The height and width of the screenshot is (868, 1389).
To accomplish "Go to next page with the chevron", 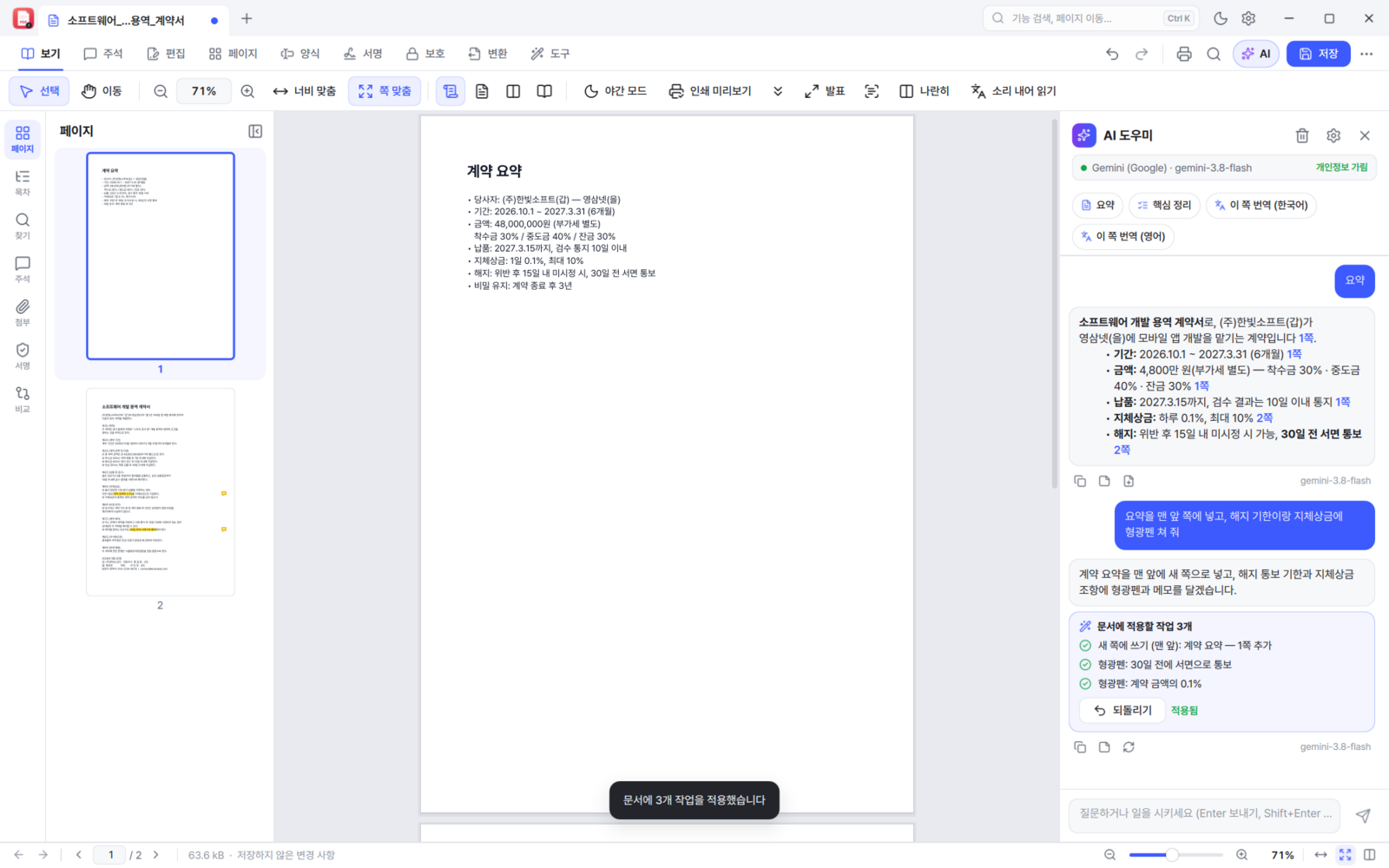I will click(156, 855).
